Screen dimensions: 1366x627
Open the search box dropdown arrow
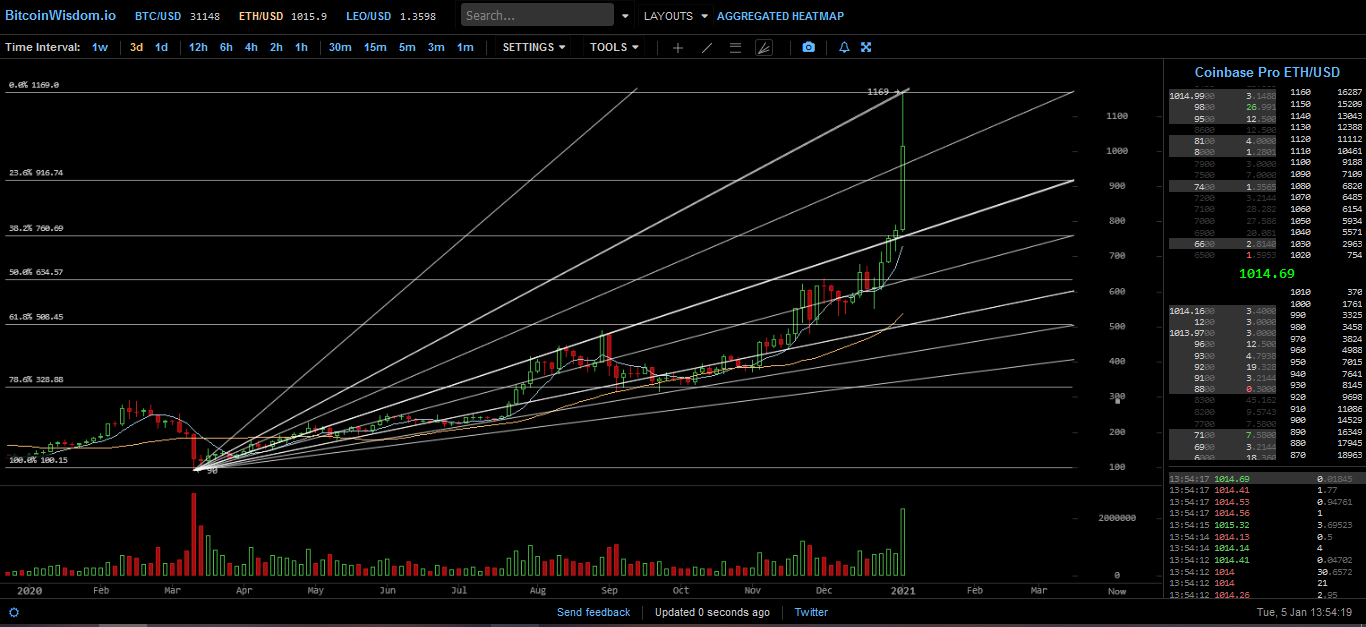click(626, 16)
